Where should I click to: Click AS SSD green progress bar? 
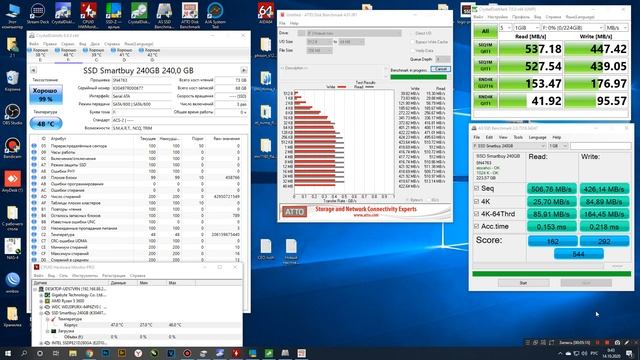(551, 273)
